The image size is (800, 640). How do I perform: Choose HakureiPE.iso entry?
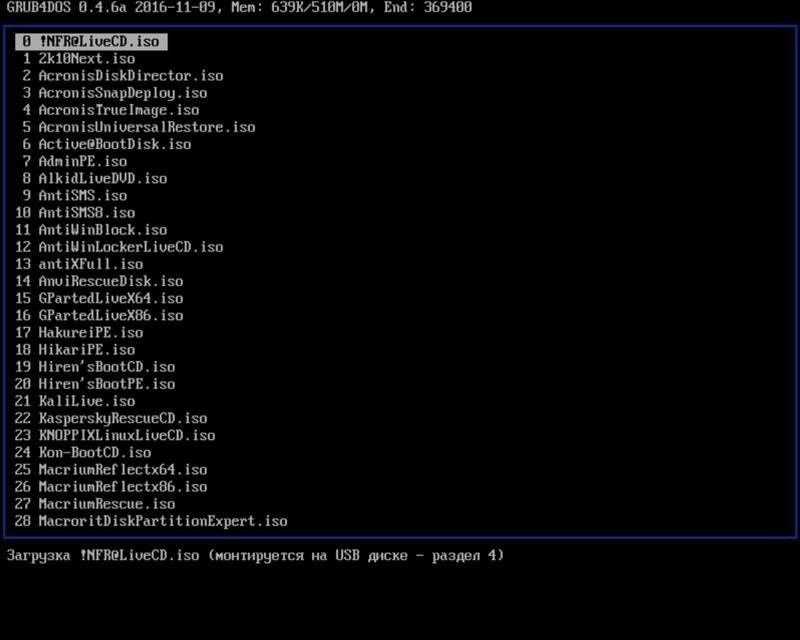79,333
